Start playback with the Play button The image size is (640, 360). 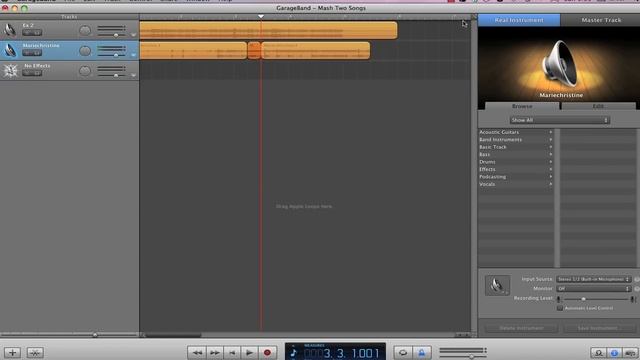tap(249, 353)
